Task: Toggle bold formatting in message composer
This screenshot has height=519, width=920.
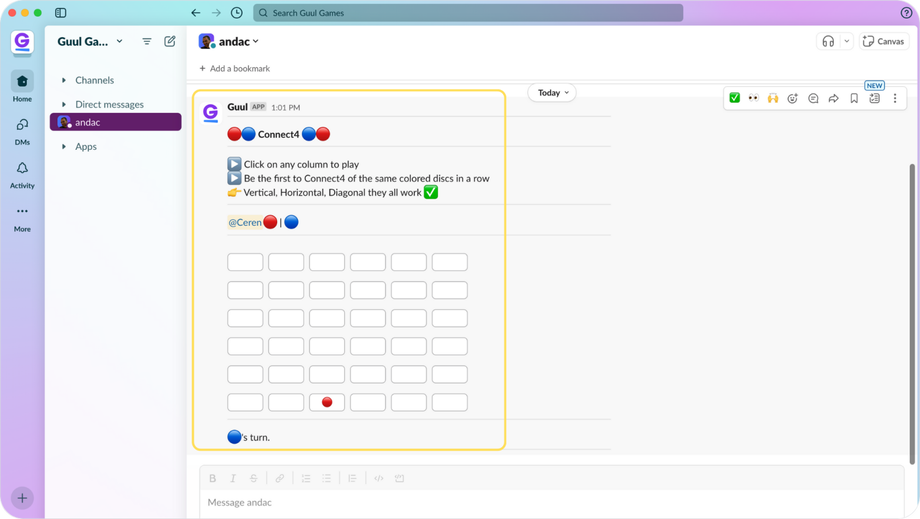Action: point(212,479)
